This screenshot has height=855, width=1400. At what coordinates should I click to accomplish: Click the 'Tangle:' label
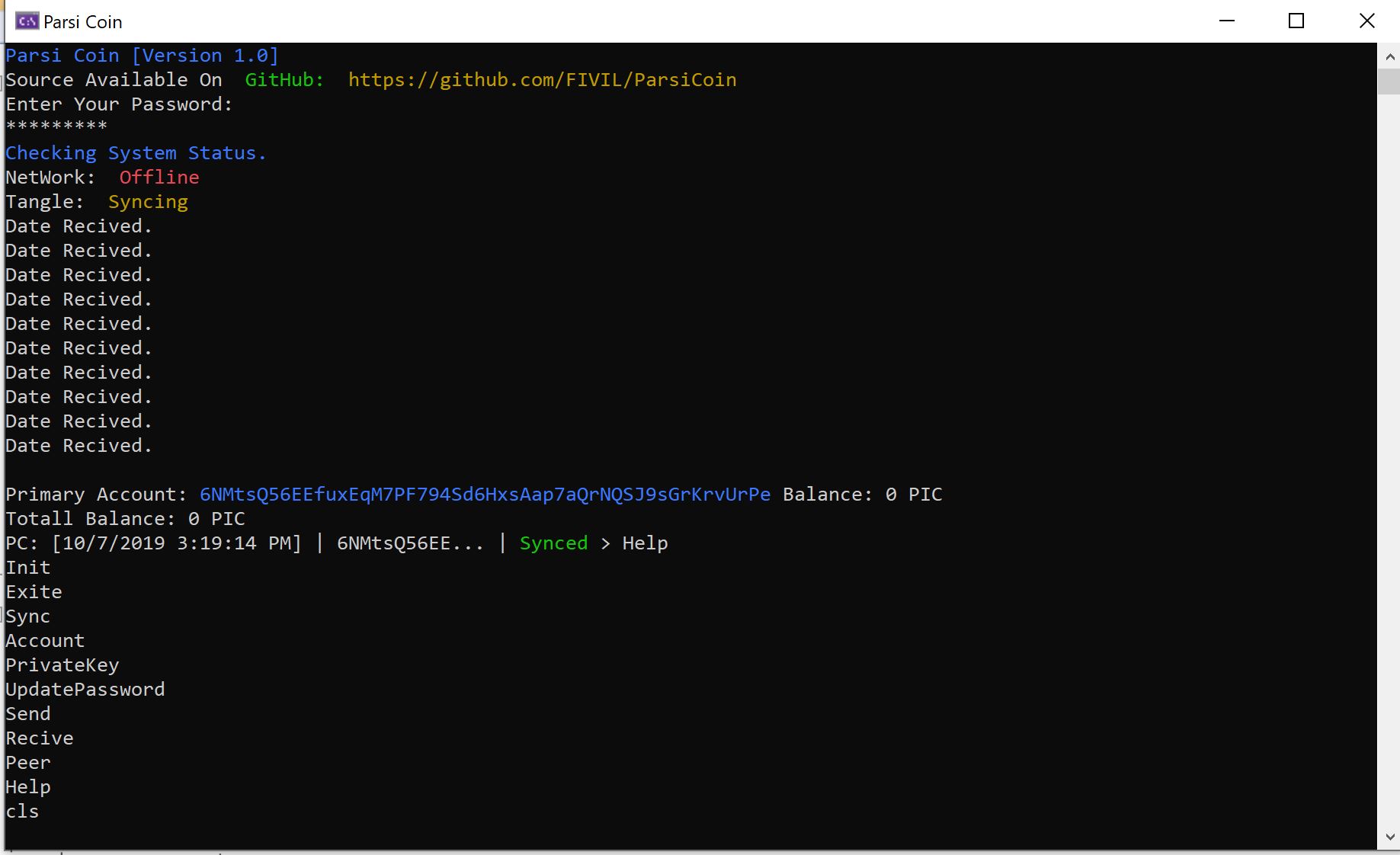click(45, 202)
